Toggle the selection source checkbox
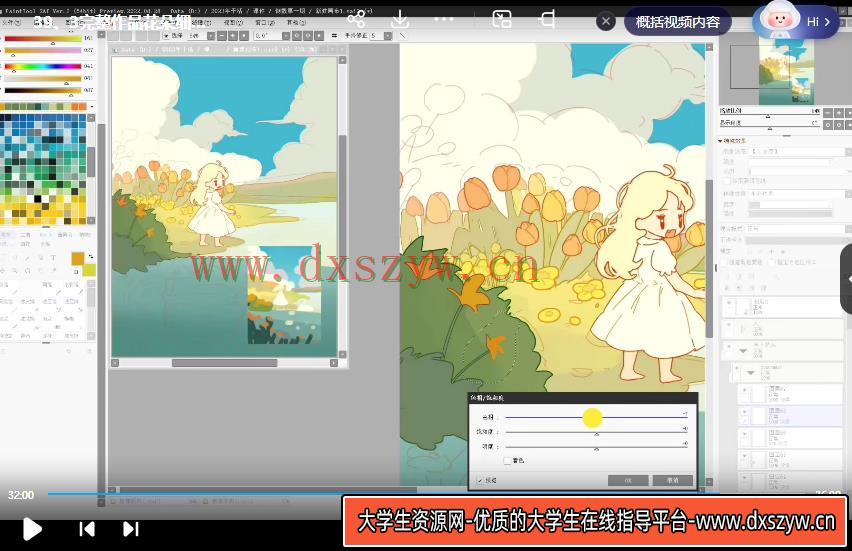This screenshot has height=551, width=852. pos(773,262)
